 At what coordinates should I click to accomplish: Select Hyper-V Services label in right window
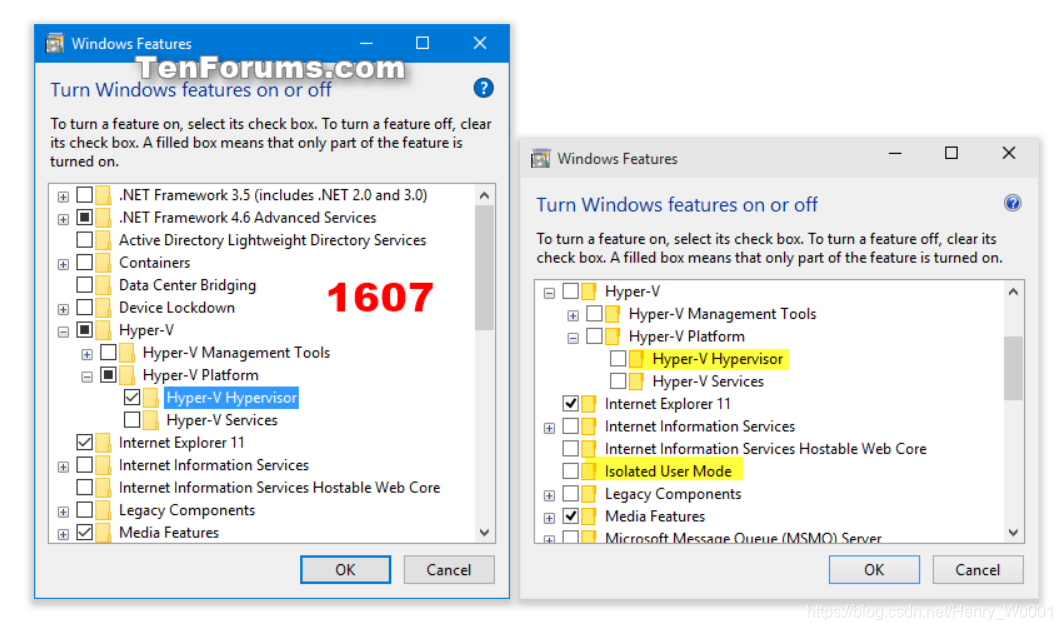(x=708, y=381)
